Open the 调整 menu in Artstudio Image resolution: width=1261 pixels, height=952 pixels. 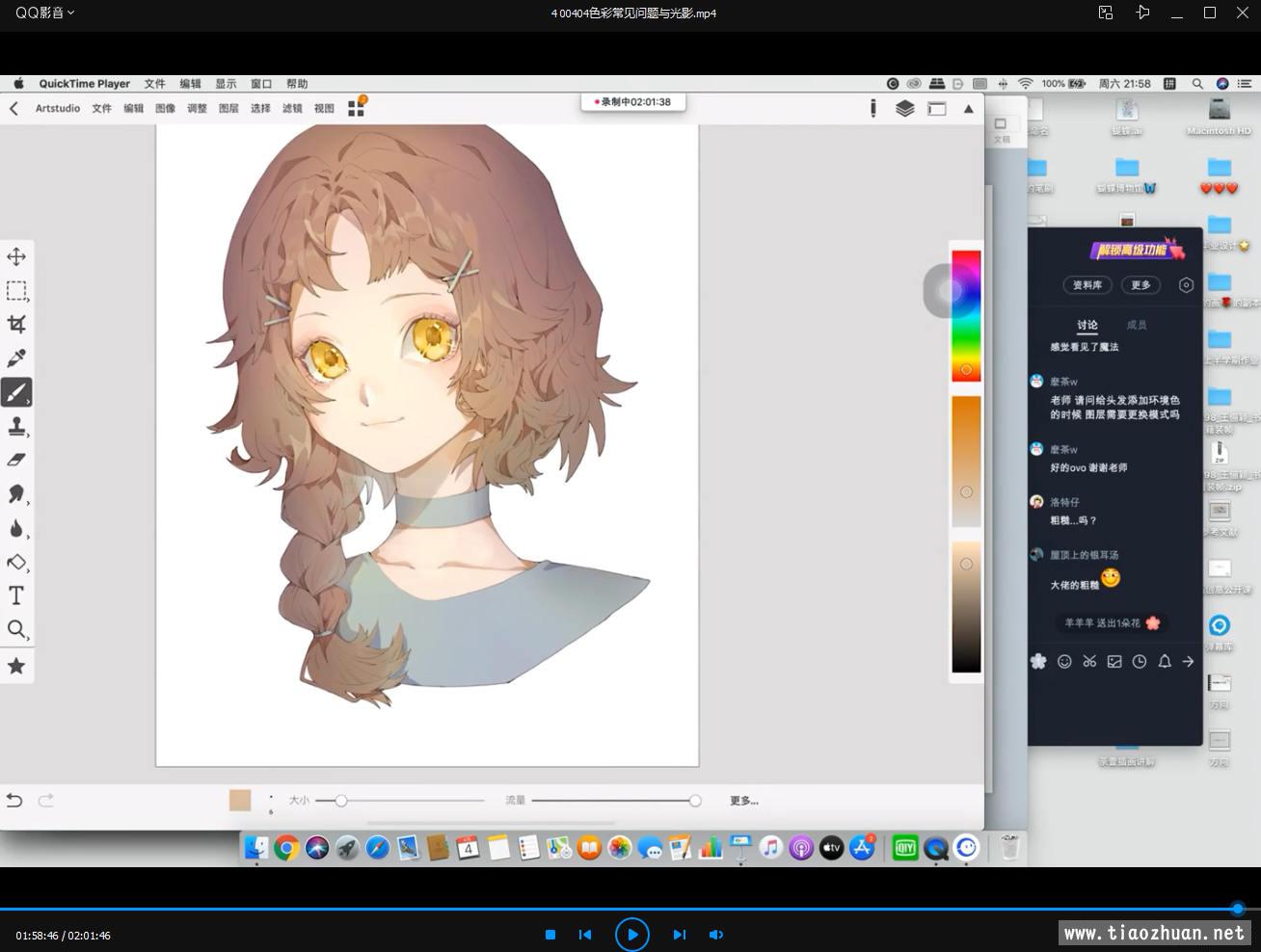(x=198, y=109)
